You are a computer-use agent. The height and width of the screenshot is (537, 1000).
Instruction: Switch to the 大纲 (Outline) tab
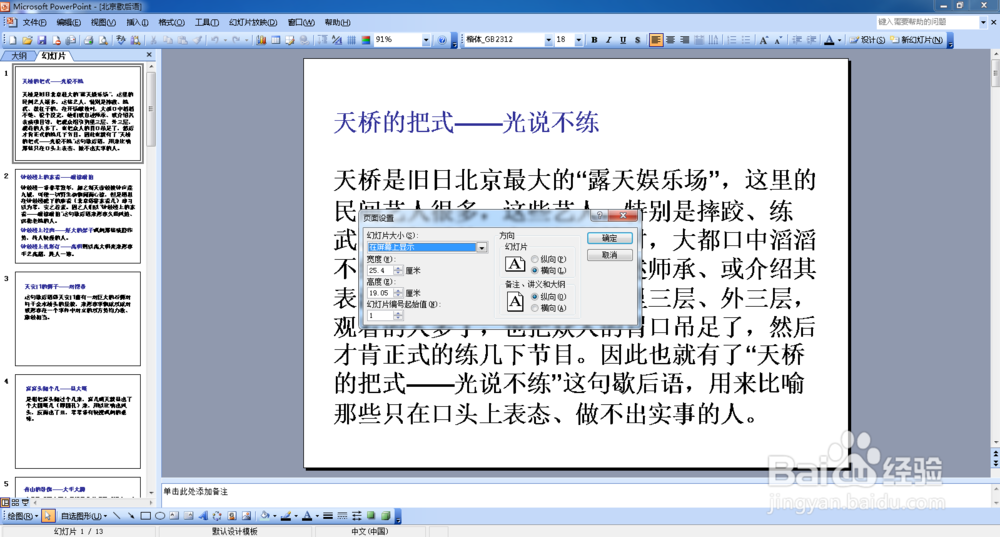[19, 56]
